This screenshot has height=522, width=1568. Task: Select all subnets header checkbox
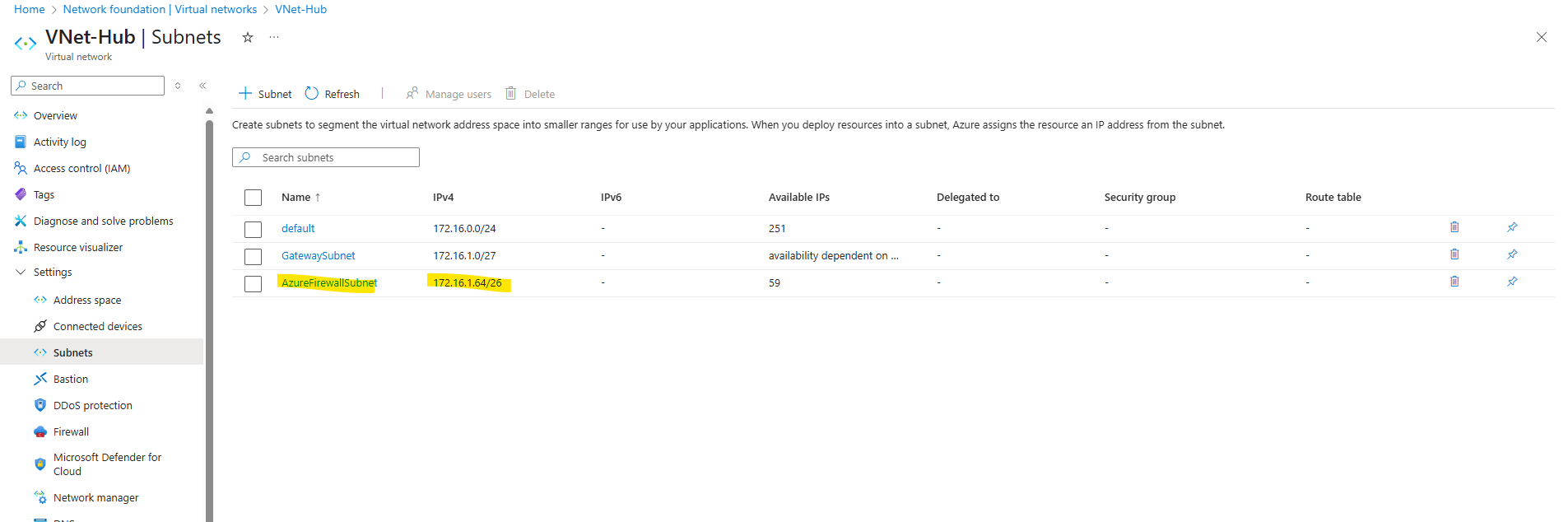254,198
